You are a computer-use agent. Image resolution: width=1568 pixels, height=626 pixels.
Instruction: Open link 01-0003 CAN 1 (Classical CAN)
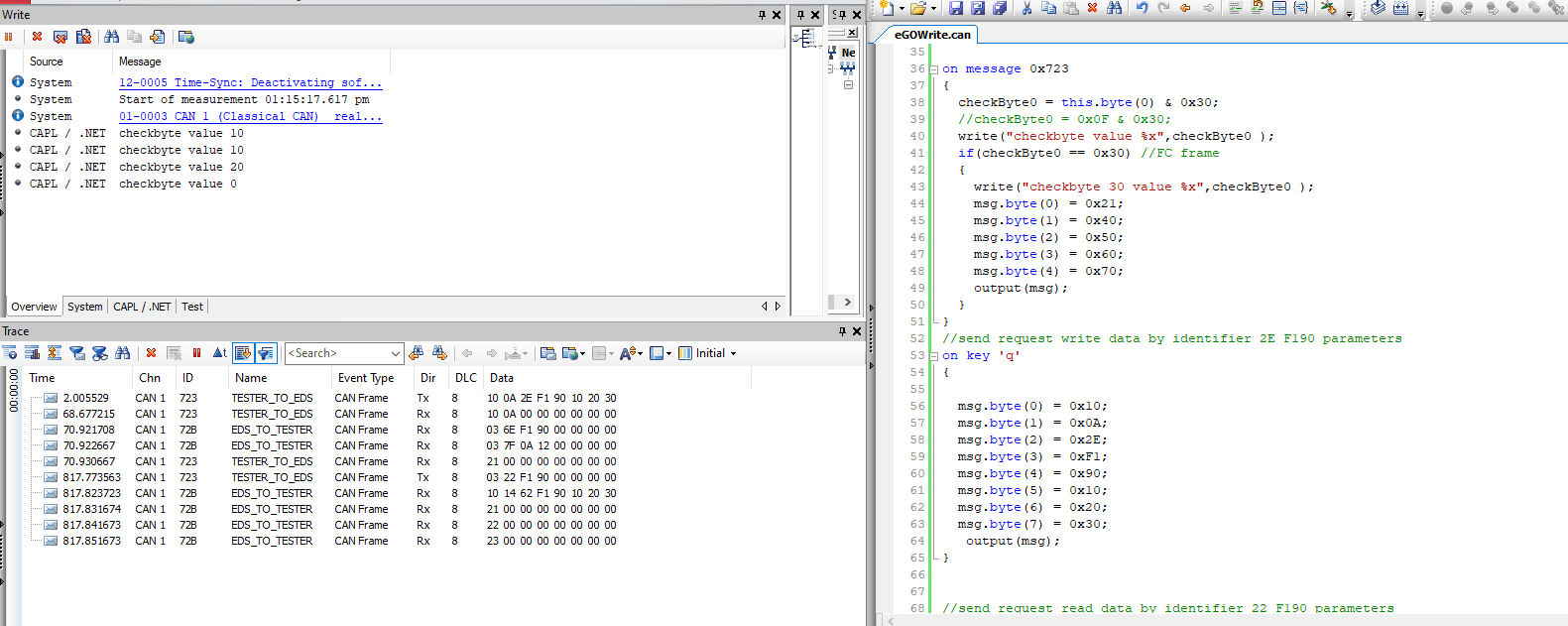pos(250,117)
